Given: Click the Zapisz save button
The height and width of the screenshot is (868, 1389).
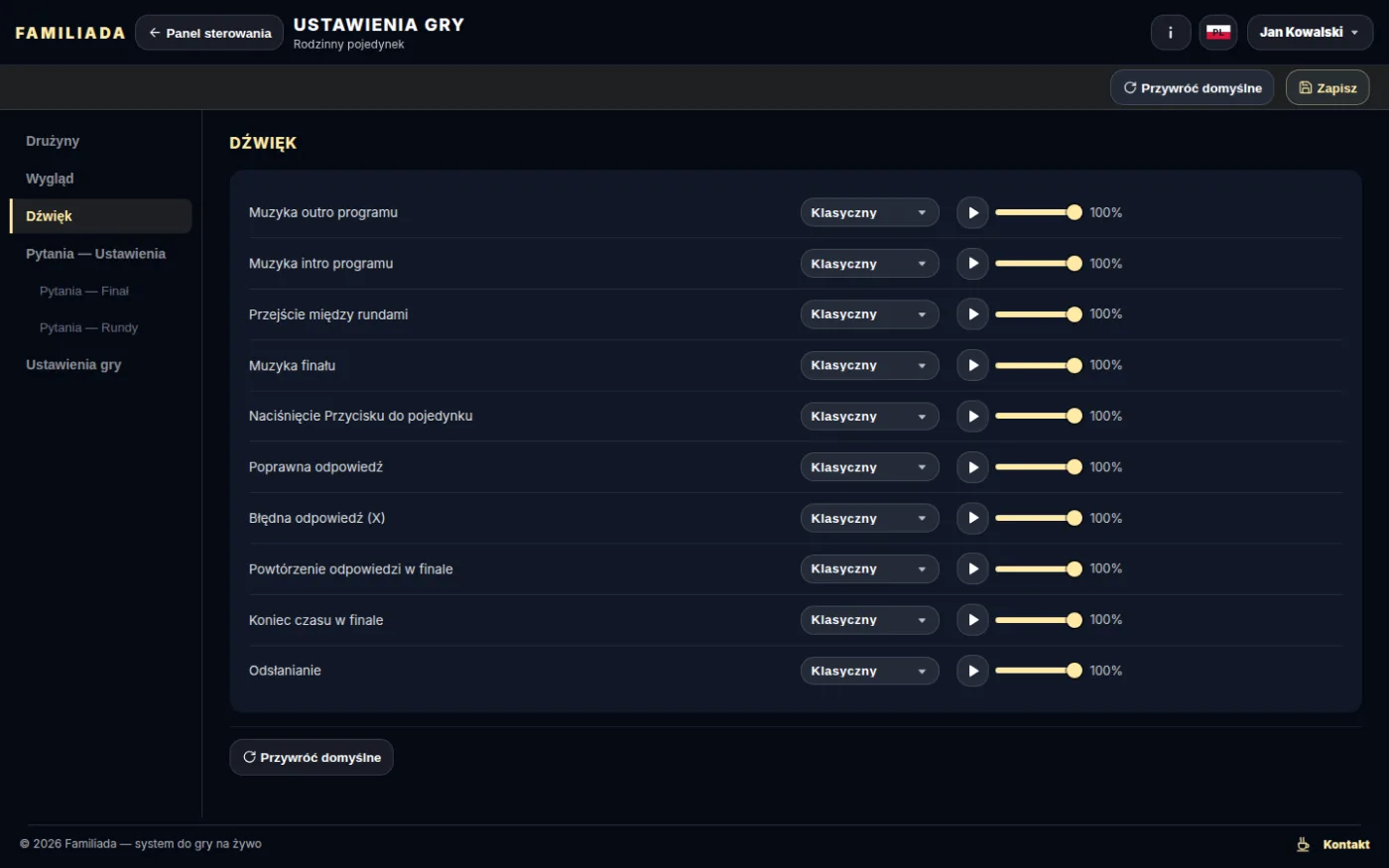Looking at the screenshot, I should click(1327, 87).
